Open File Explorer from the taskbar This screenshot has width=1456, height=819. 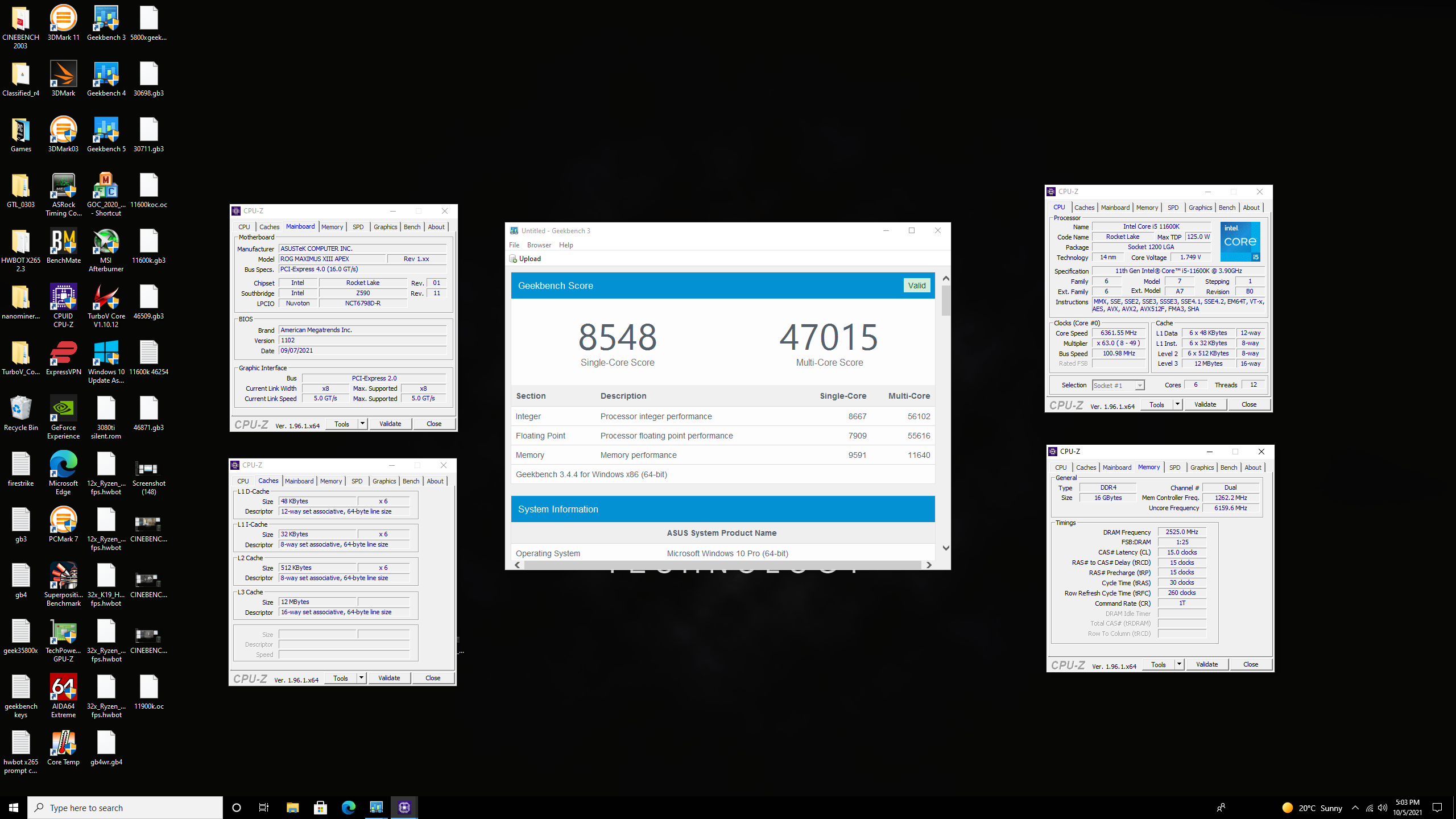point(292,808)
